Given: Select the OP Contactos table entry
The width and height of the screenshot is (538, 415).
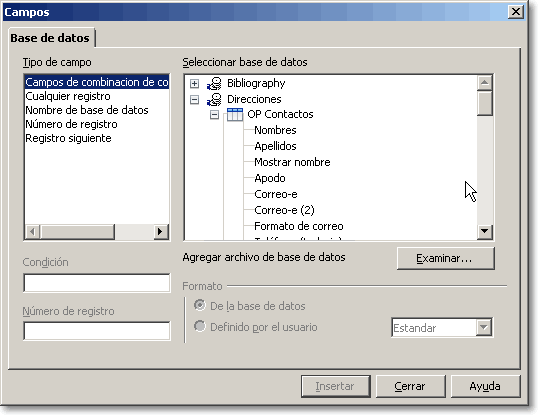Looking at the screenshot, I should [280, 115].
